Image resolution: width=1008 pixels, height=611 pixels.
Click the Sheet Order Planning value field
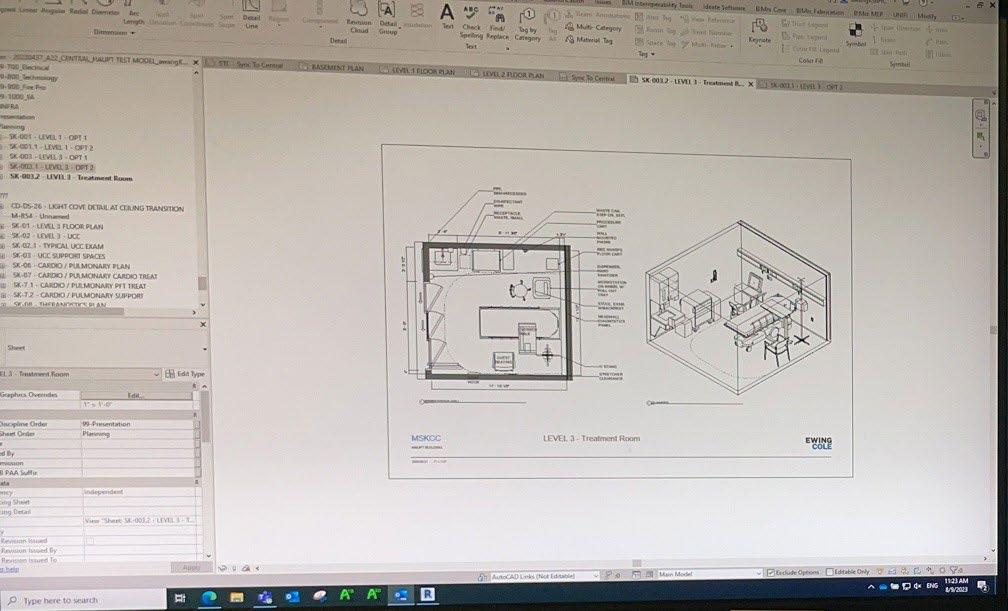click(138, 434)
